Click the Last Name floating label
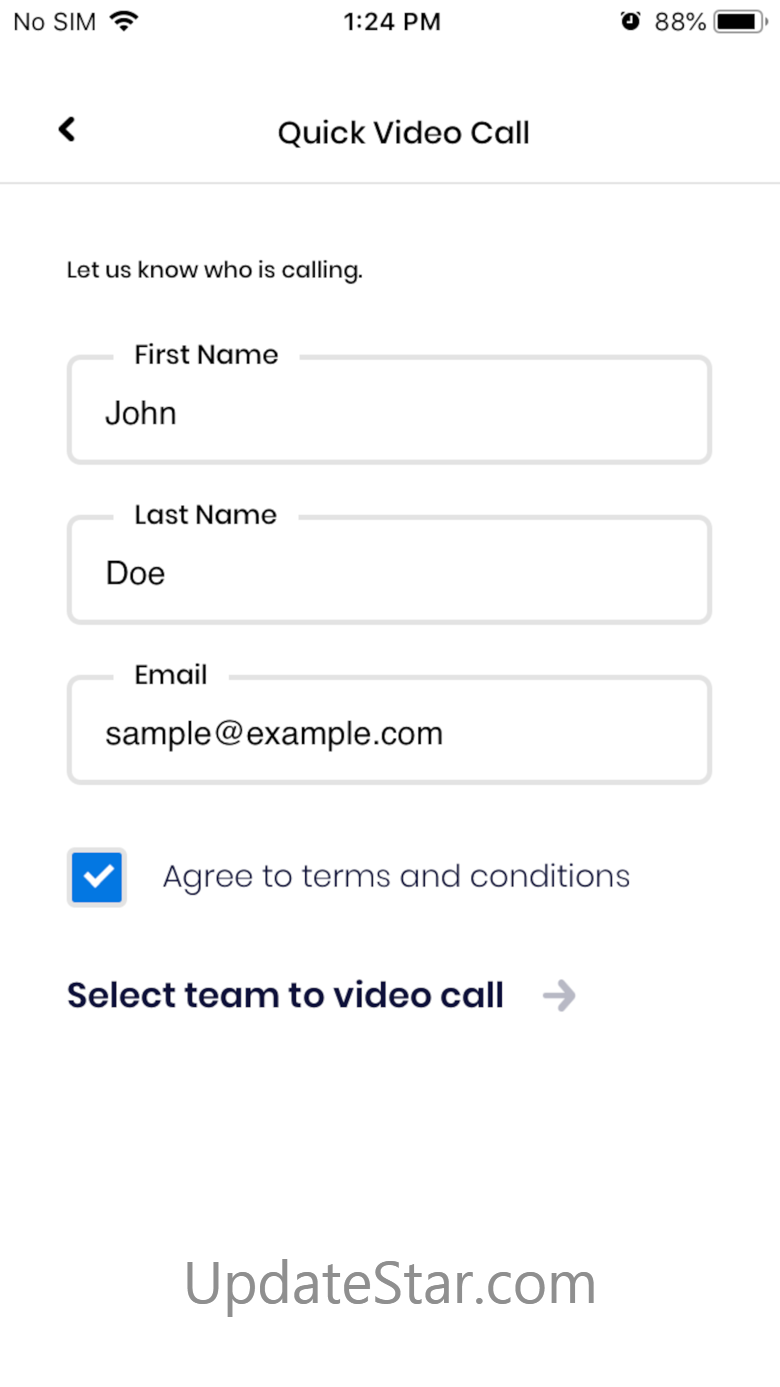Image resolution: width=780 pixels, height=1387 pixels. (x=205, y=515)
